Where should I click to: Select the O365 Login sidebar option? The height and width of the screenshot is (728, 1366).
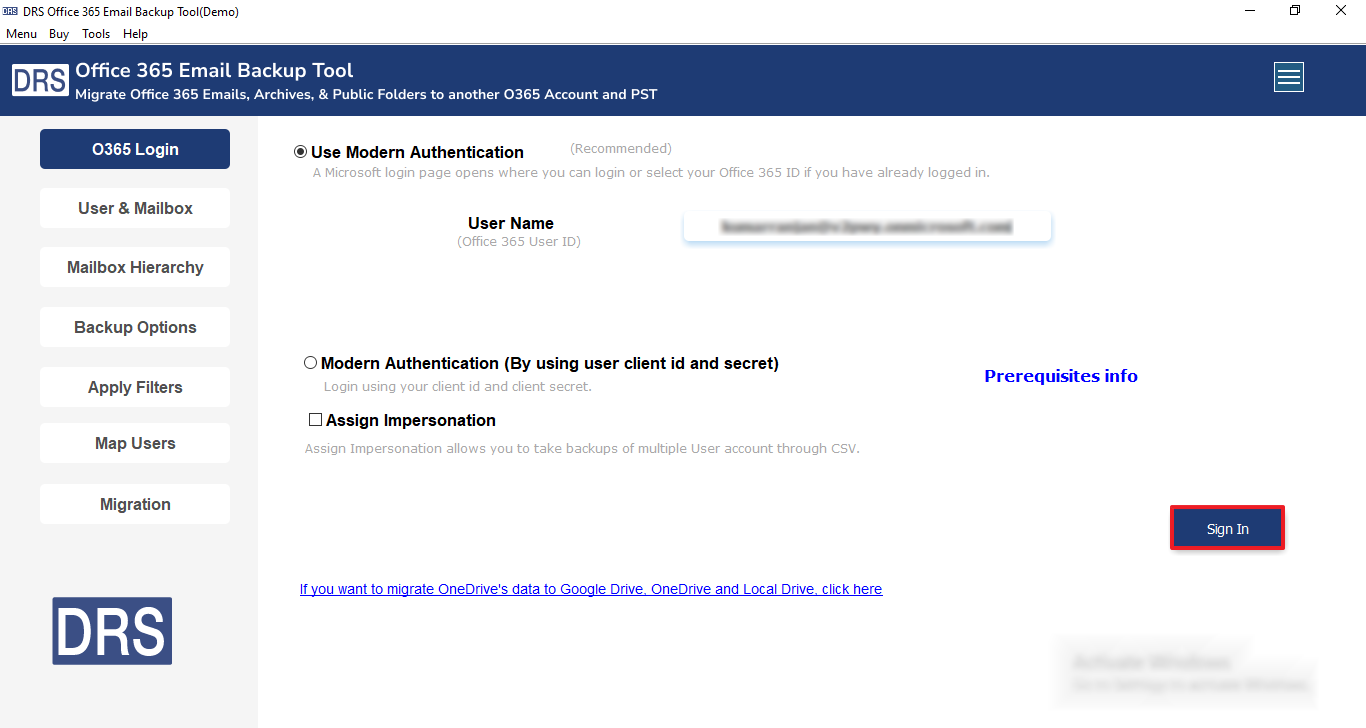click(x=134, y=148)
